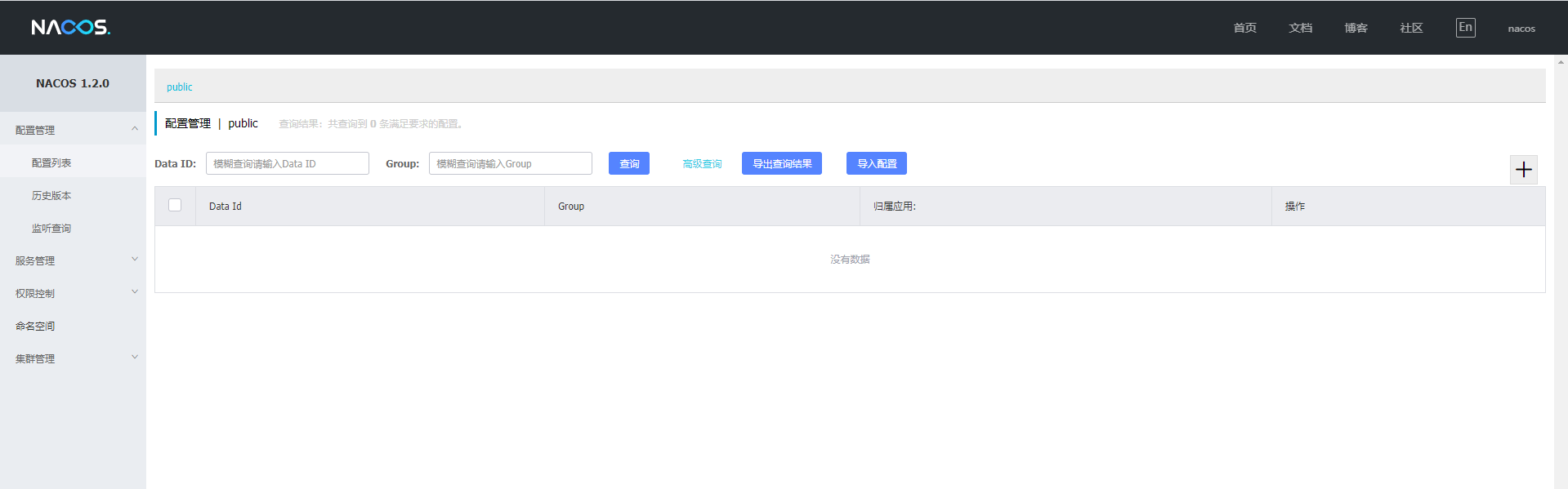Select the public namespace tab
The image size is (1568, 489).
pos(180,87)
